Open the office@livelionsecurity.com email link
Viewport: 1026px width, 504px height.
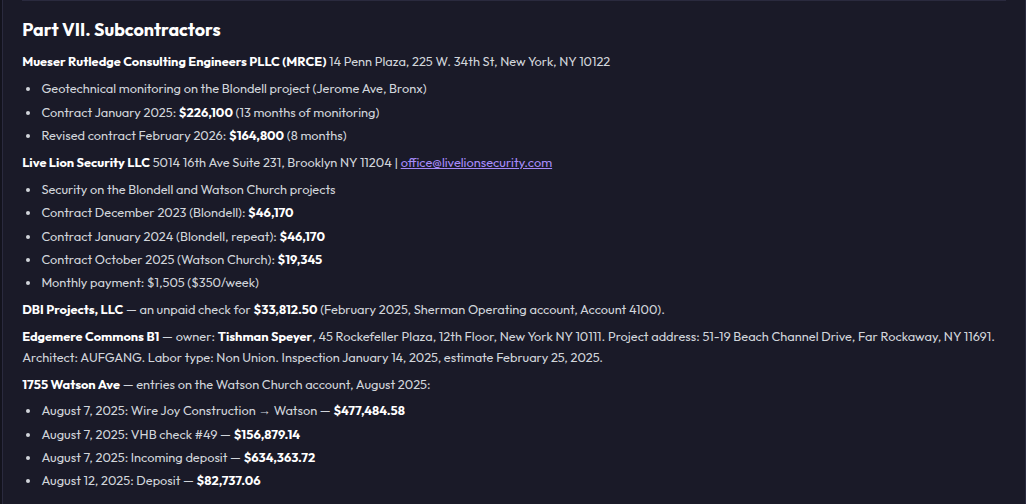(476, 163)
